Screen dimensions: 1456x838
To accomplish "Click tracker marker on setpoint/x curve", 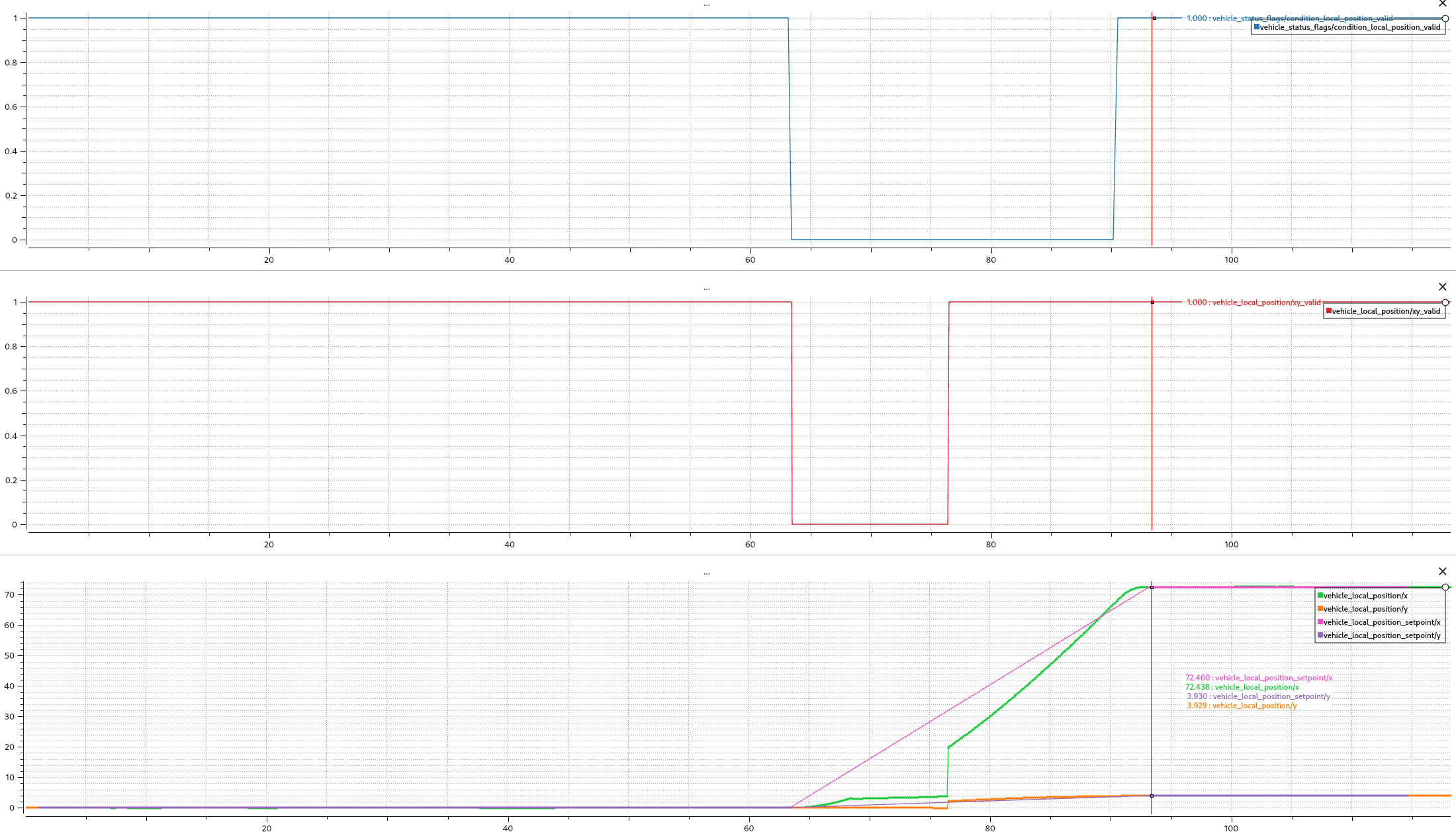I will pos(1152,587).
